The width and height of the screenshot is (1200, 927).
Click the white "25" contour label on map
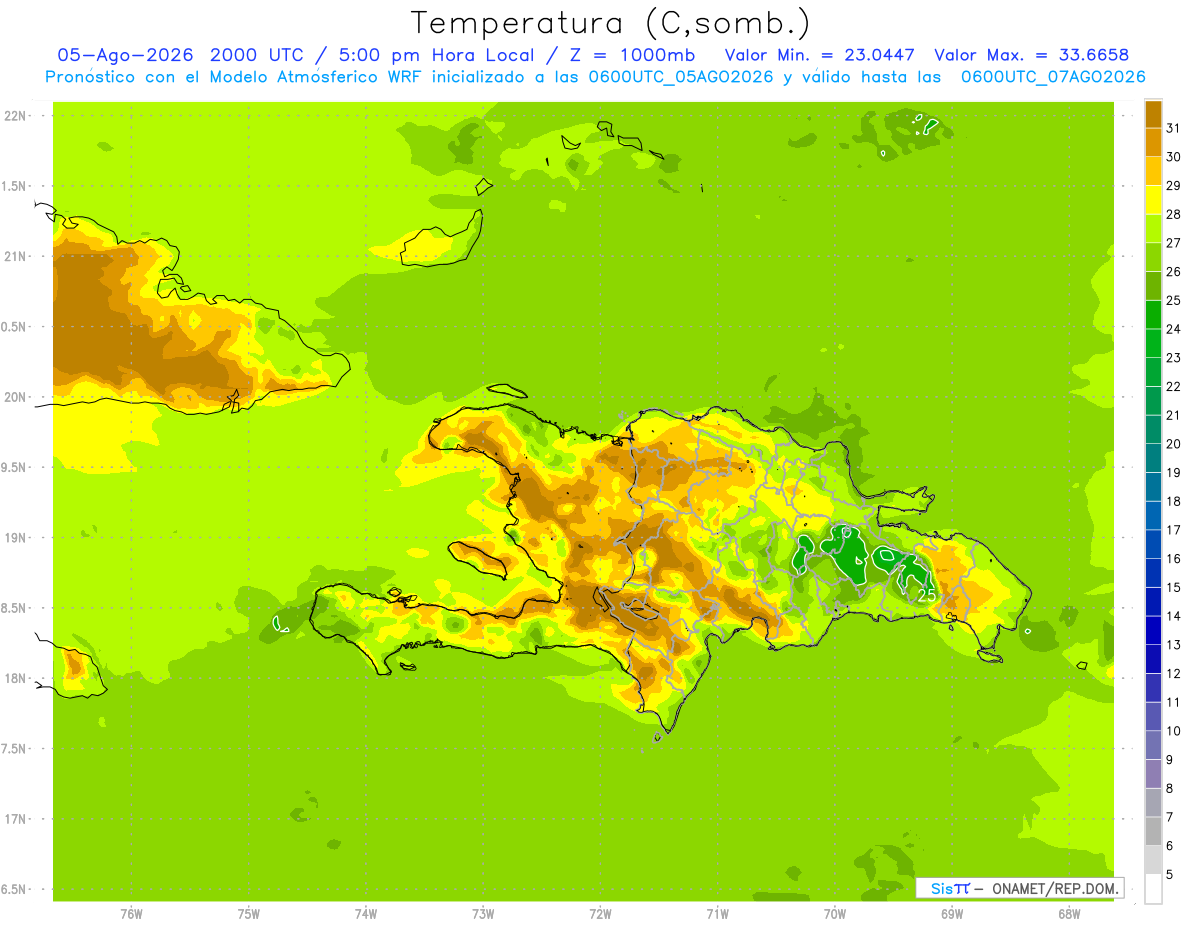pyautogui.click(x=926, y=595)
